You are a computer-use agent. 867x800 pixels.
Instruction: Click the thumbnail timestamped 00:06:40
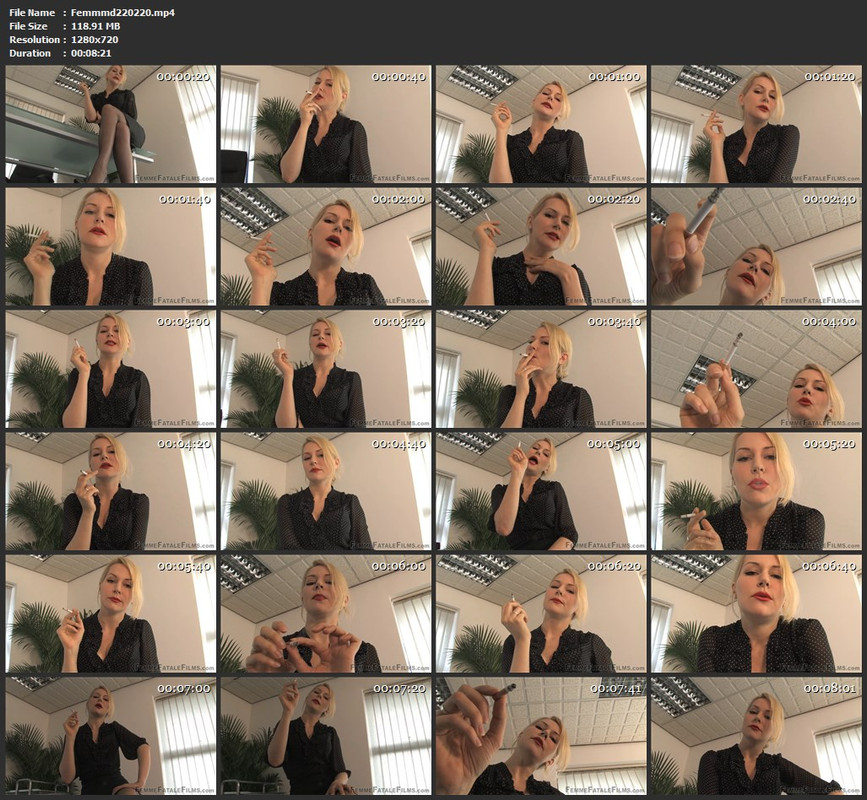756,614
